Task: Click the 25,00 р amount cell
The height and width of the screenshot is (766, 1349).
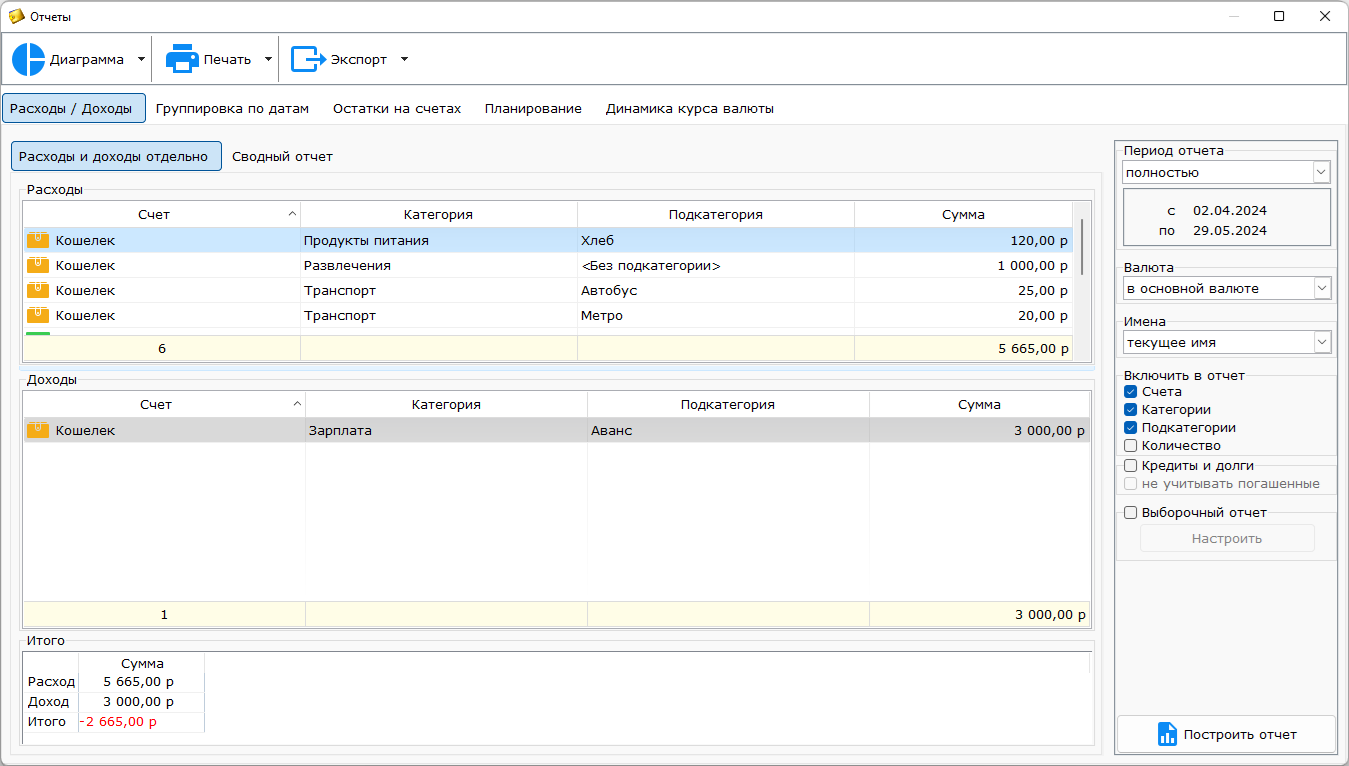Action: (x=963, y=290)
